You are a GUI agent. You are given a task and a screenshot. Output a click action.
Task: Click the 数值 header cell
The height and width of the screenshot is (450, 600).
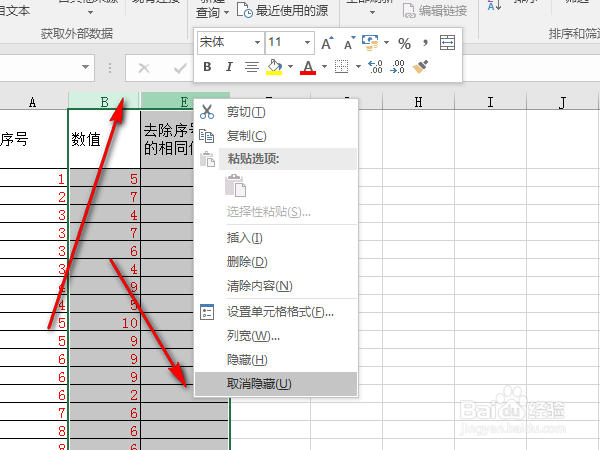click(x=104, y=139)
